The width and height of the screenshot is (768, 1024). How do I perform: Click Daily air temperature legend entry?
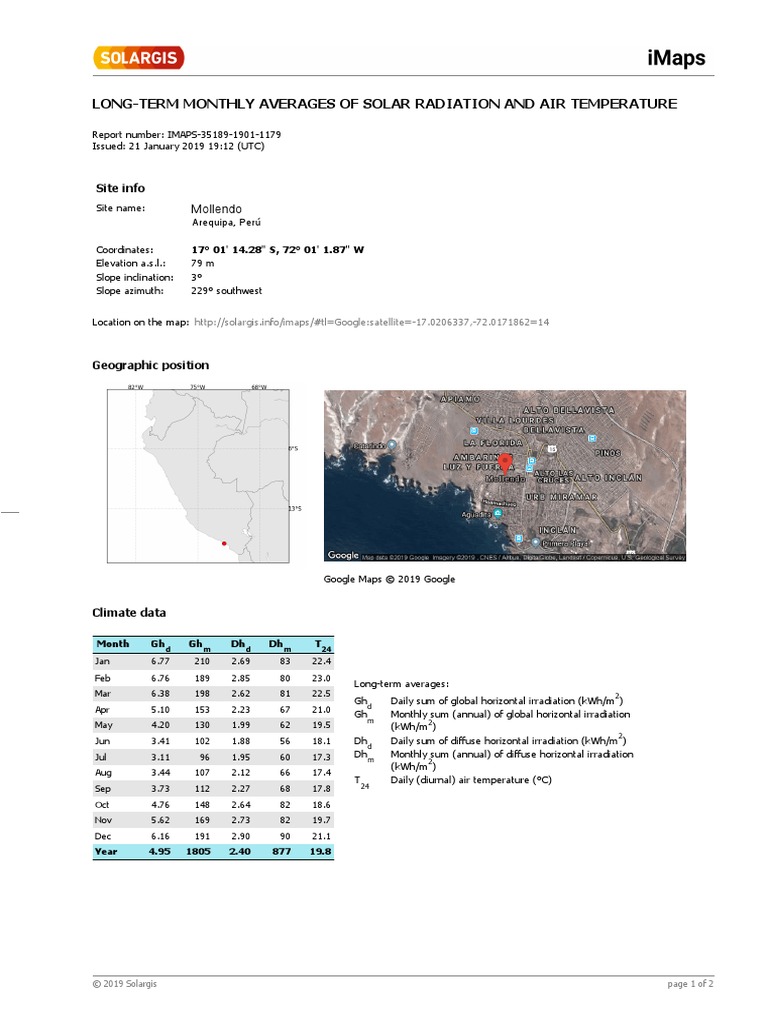(471, 780)
